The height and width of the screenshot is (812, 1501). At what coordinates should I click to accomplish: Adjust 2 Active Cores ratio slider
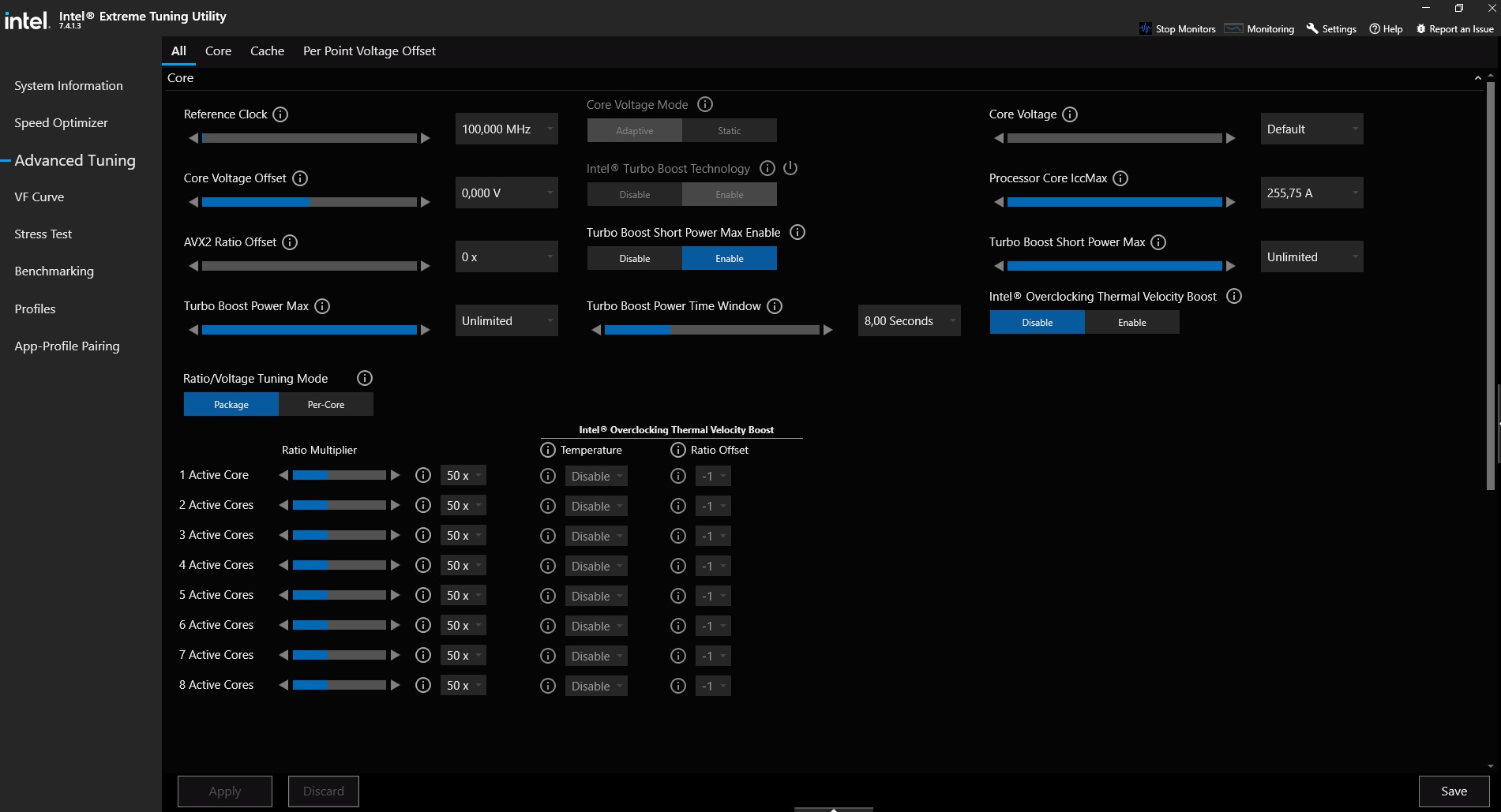point(340,505)
